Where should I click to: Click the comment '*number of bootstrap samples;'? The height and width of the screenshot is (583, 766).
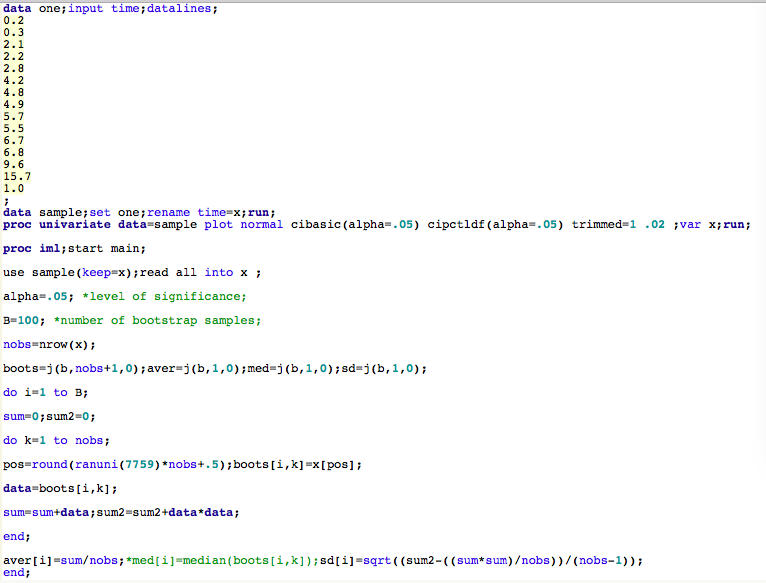[x=157, y=320]
